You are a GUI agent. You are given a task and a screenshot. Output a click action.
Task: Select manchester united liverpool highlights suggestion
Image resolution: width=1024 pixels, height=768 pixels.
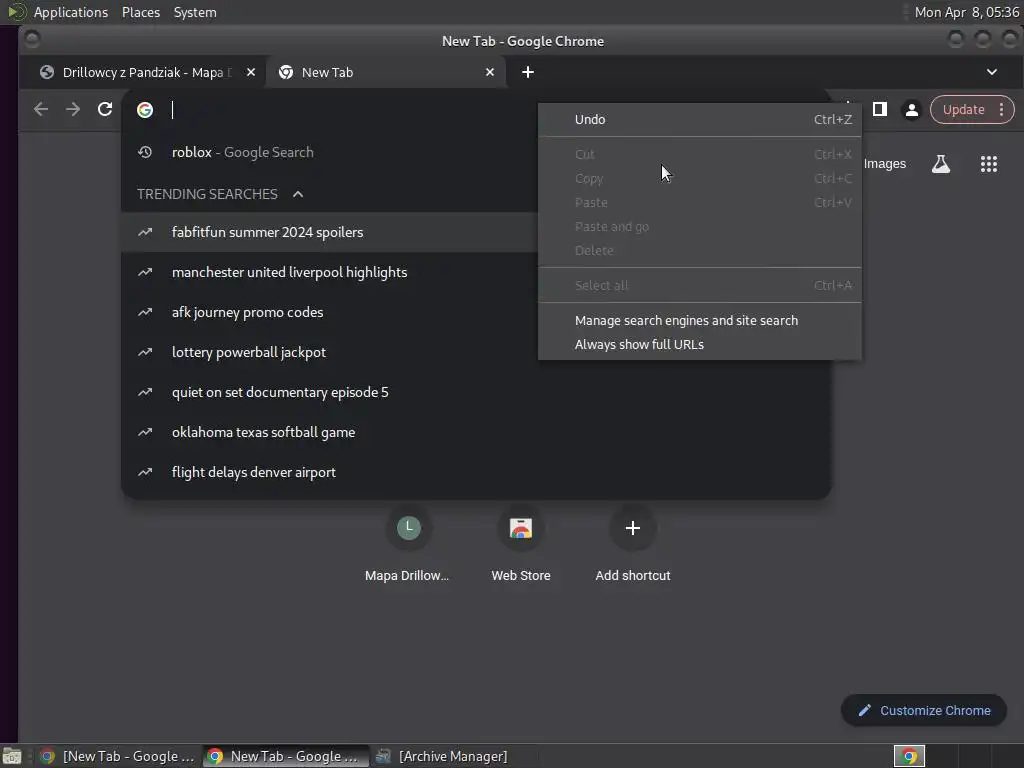330,272
